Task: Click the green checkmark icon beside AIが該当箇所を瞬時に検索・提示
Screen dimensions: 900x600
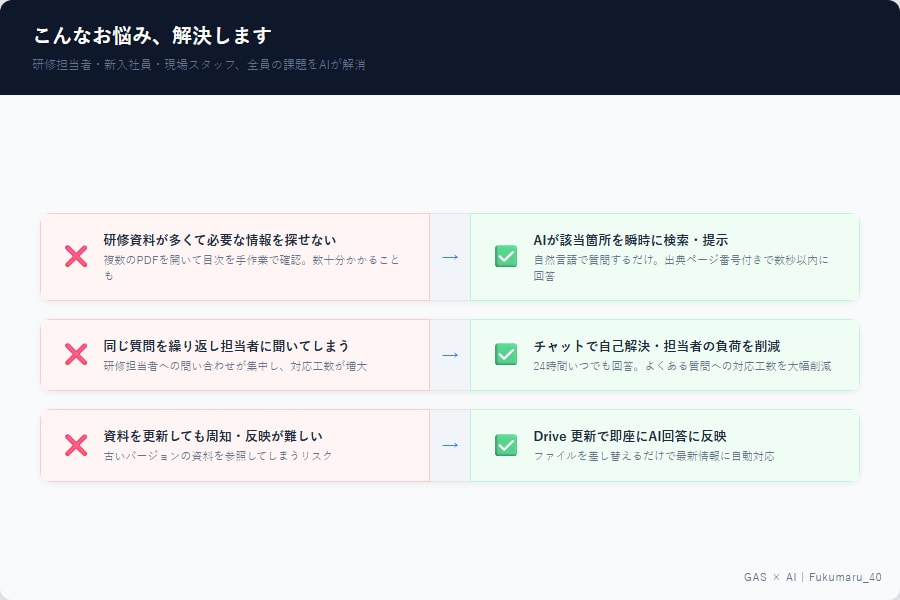Action: click(506, 257)
